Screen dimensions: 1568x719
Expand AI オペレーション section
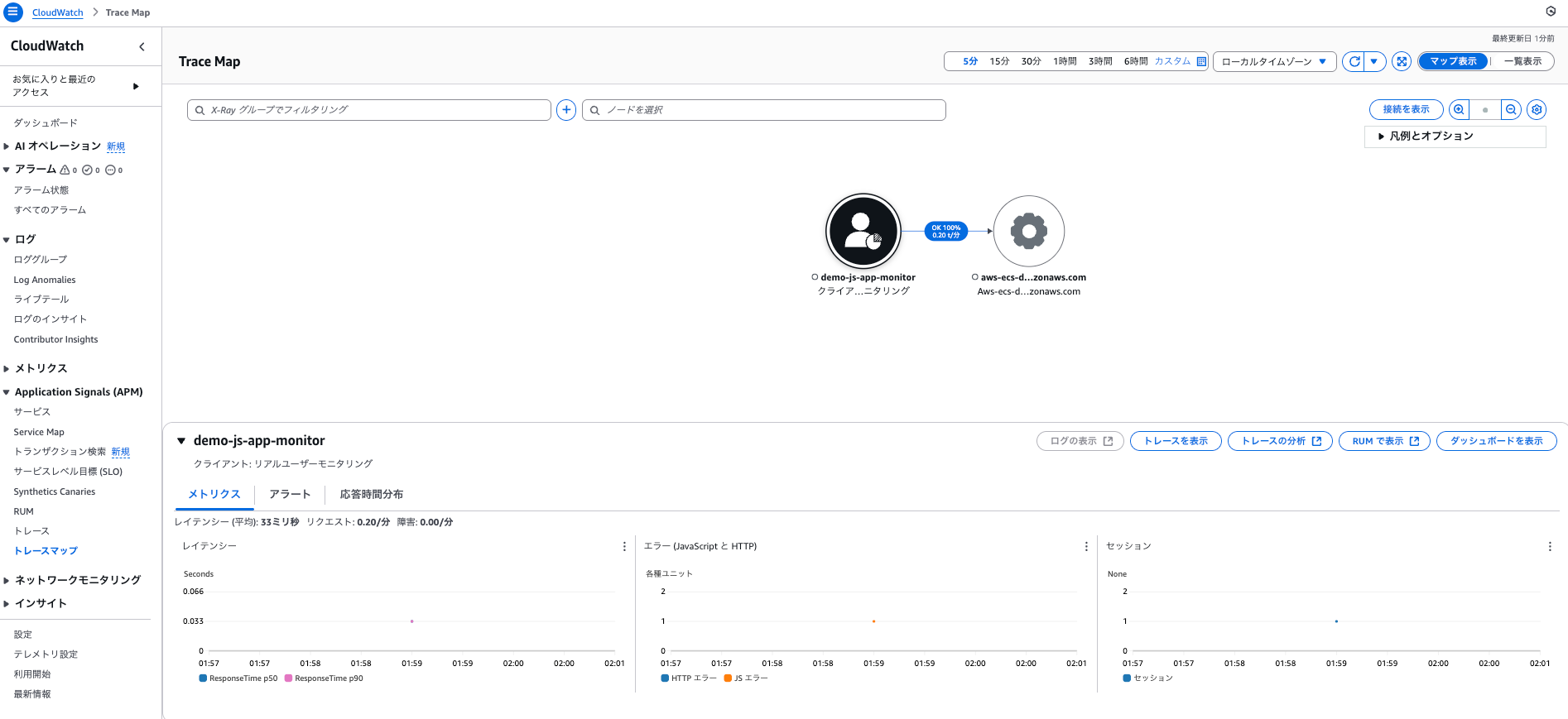click(x=7, y=146)
